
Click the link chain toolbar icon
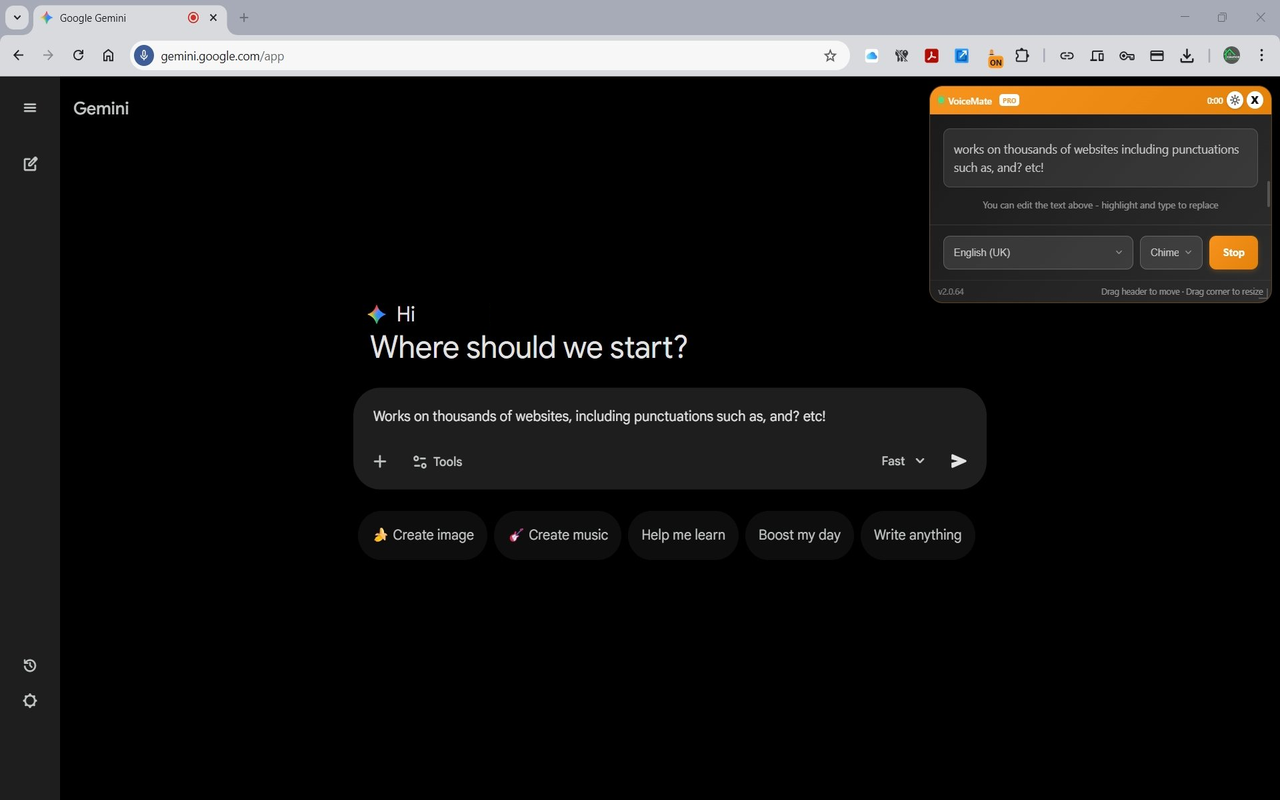click(1067, 56)
